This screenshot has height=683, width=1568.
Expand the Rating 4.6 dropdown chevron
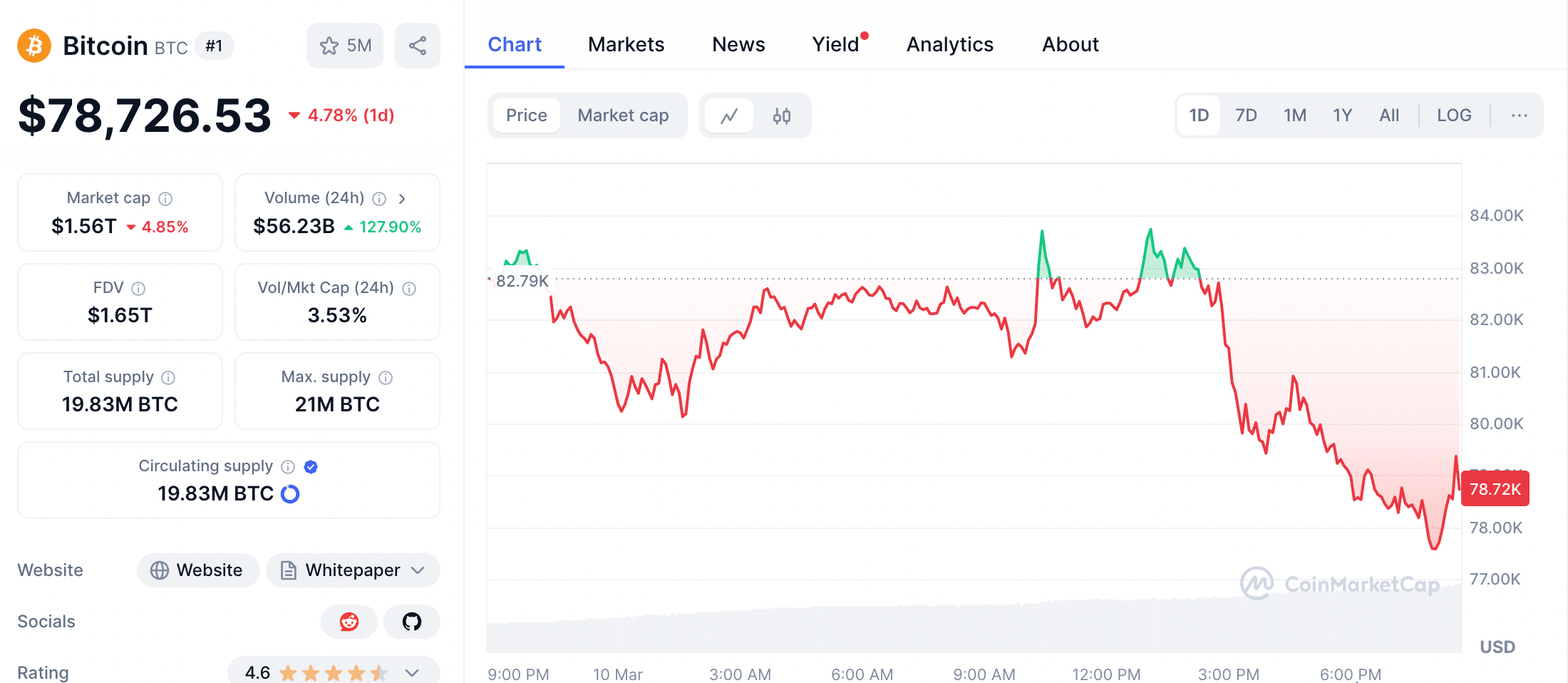[412, 672]
